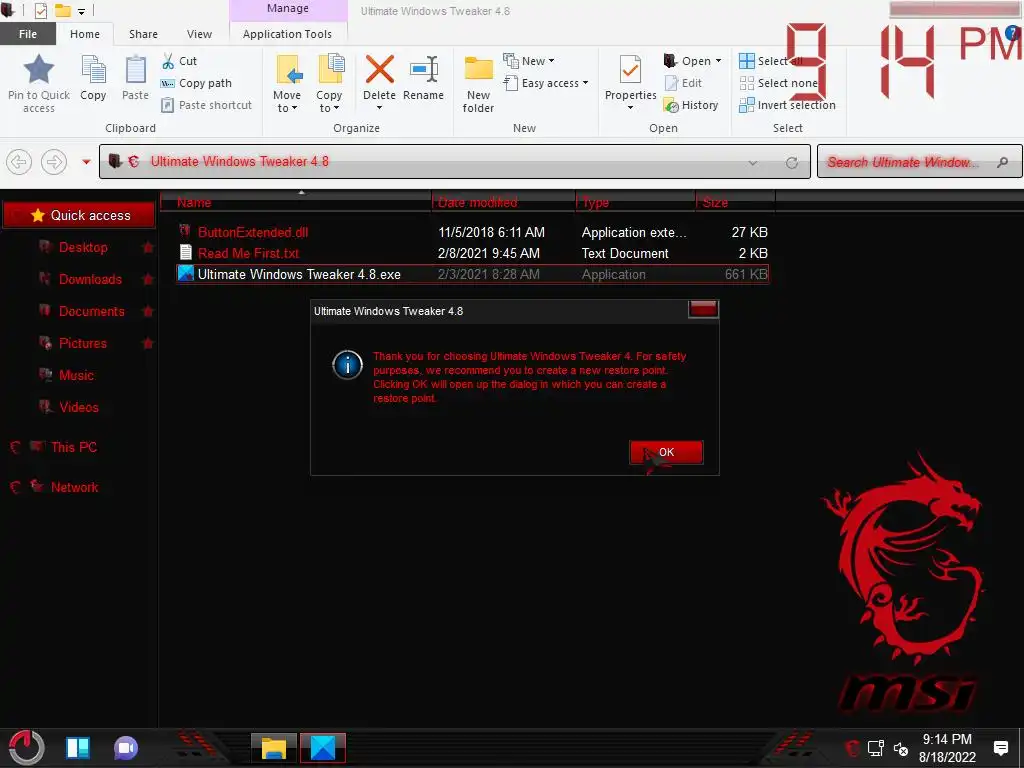Open Videos in the navigation pane

(78, 407)
